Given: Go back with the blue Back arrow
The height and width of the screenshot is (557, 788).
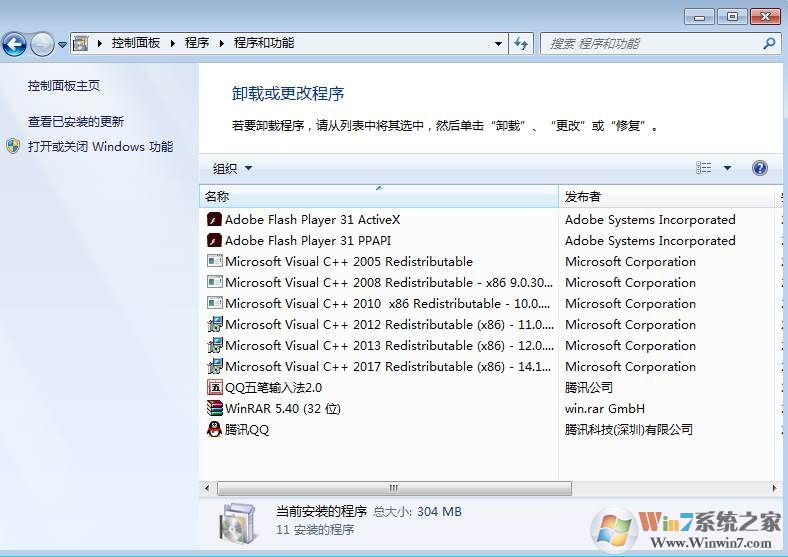Looking at the screenshot, I should 15,44.
